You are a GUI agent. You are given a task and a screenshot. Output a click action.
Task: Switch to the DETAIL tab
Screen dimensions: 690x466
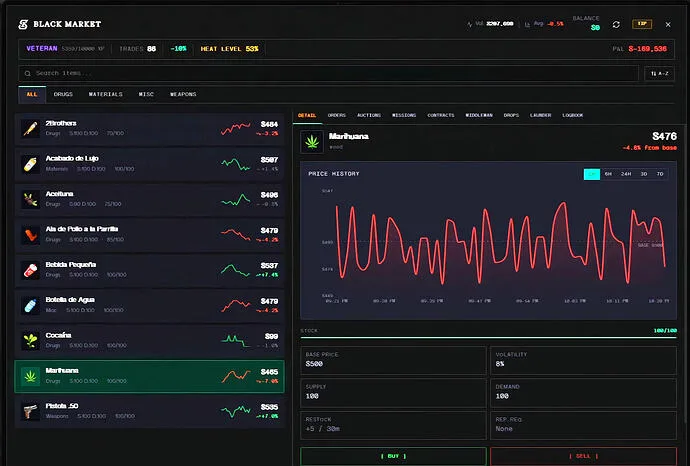[307, 115]
